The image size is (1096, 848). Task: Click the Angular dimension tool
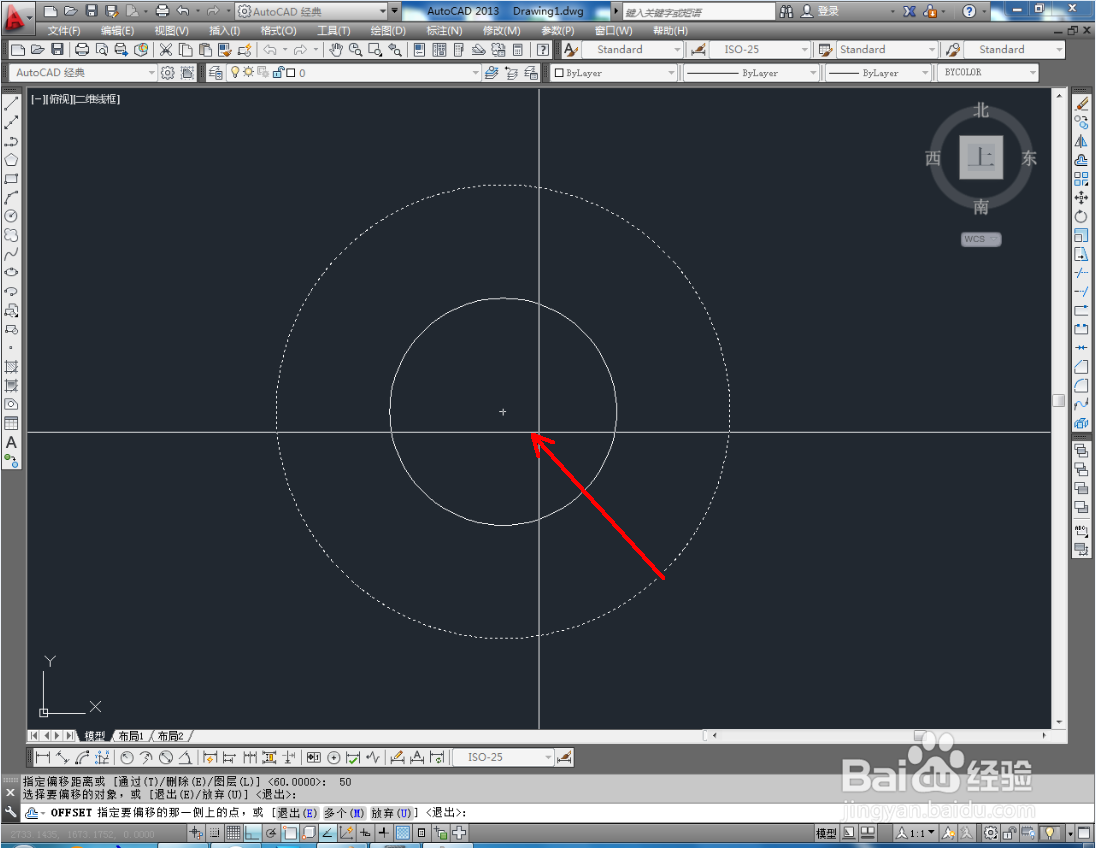coord(185,757)
